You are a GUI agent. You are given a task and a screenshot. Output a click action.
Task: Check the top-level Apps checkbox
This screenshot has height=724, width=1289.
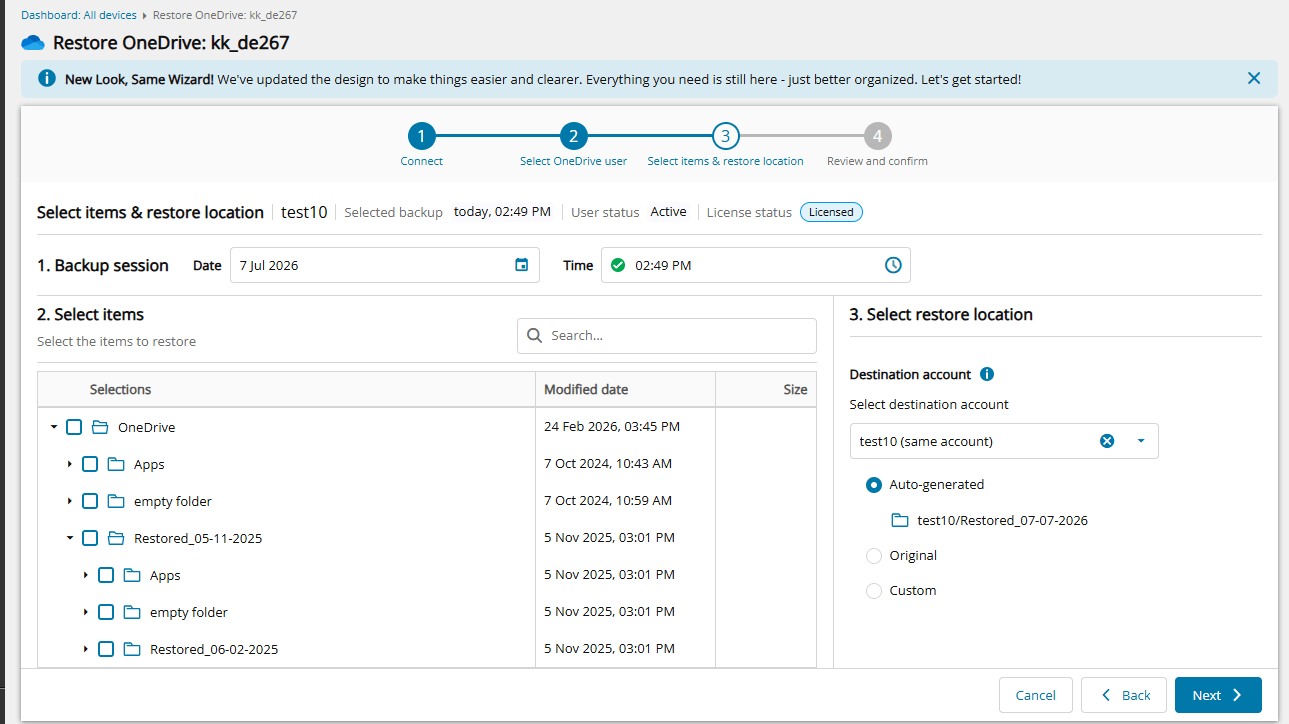coord(90,464)
